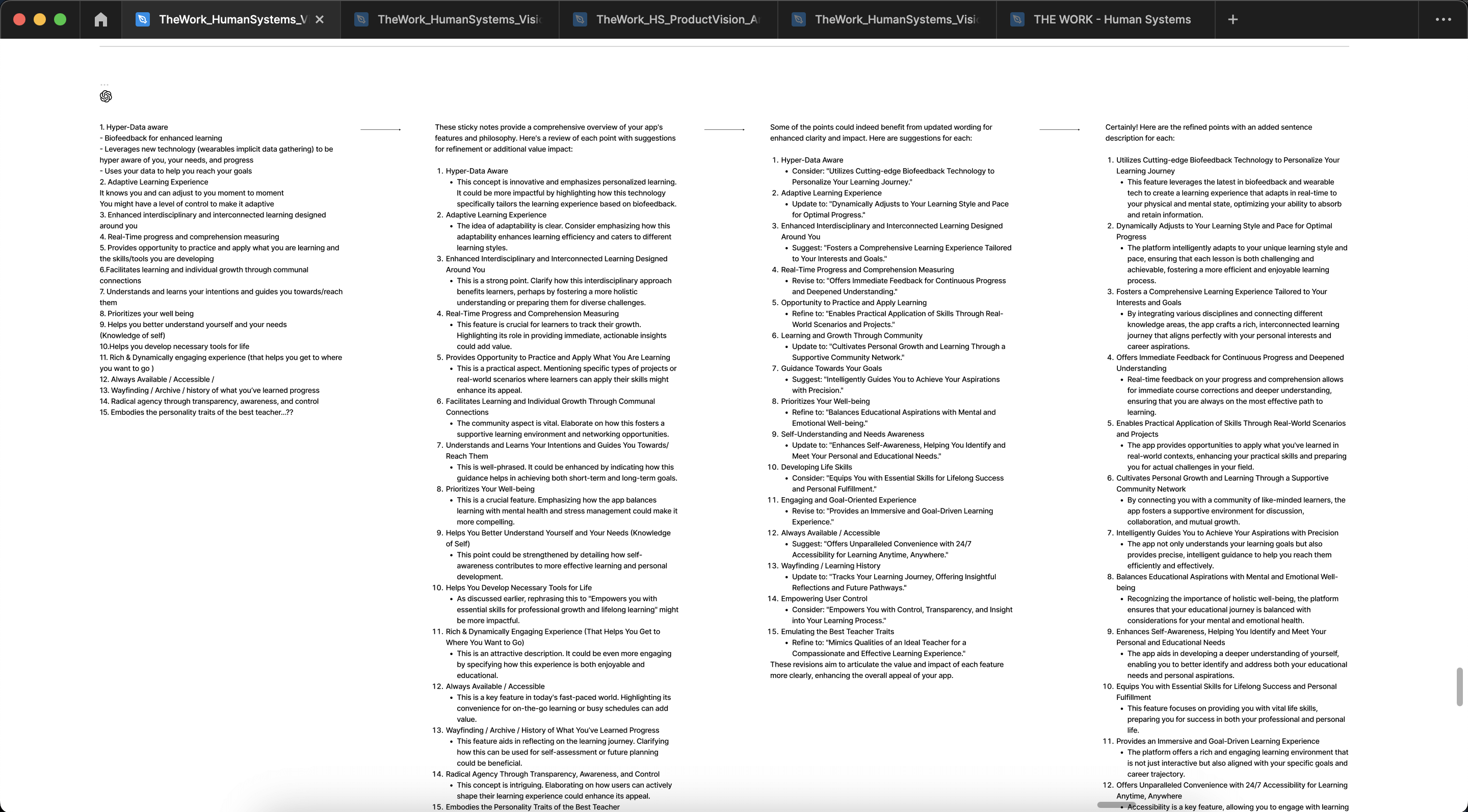1468x812 pixels.
Task: Select the note listing fifteen app features
Action: pyautogui.click(x=221, y=267)
